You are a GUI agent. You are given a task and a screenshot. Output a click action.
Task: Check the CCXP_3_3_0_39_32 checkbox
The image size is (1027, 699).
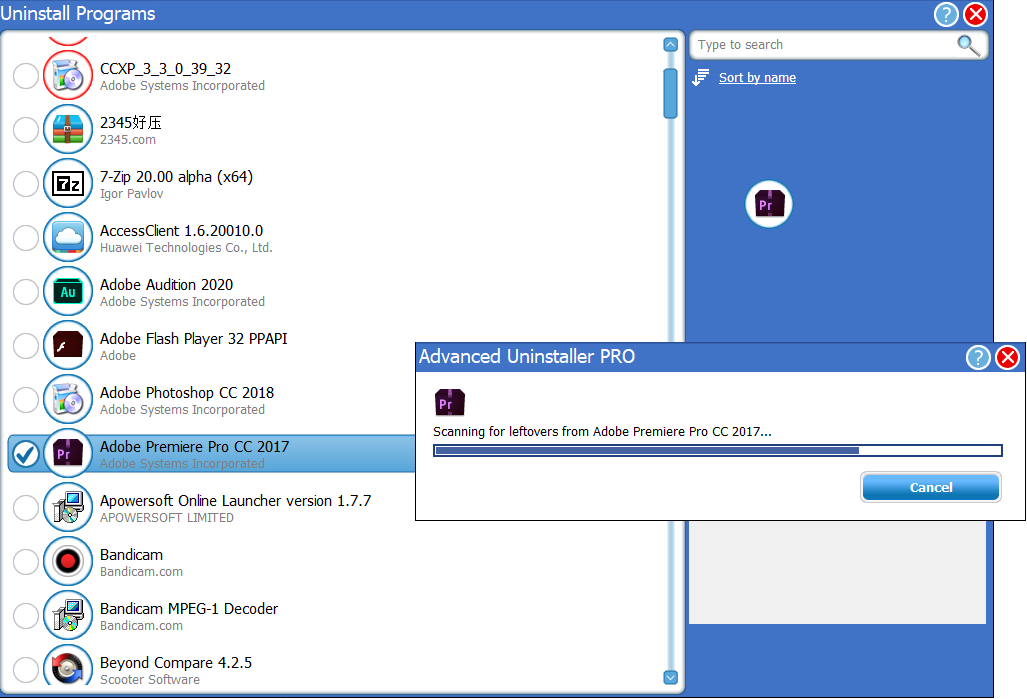pos(26,76)
